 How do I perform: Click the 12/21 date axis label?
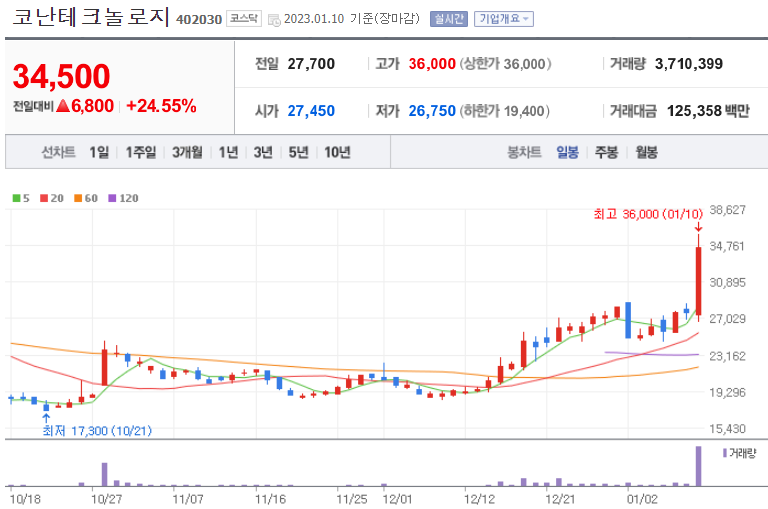coord(560,499)
